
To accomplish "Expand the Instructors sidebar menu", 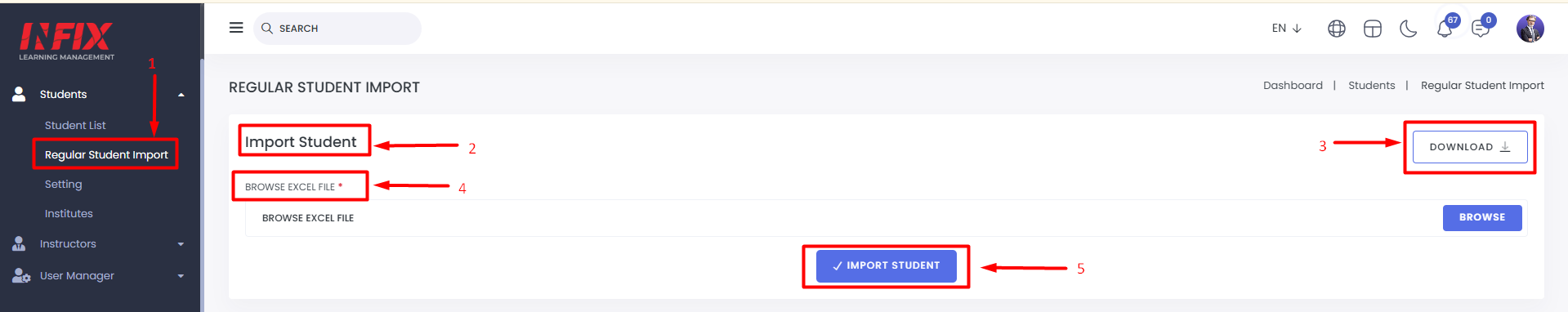I will (181, 244).
